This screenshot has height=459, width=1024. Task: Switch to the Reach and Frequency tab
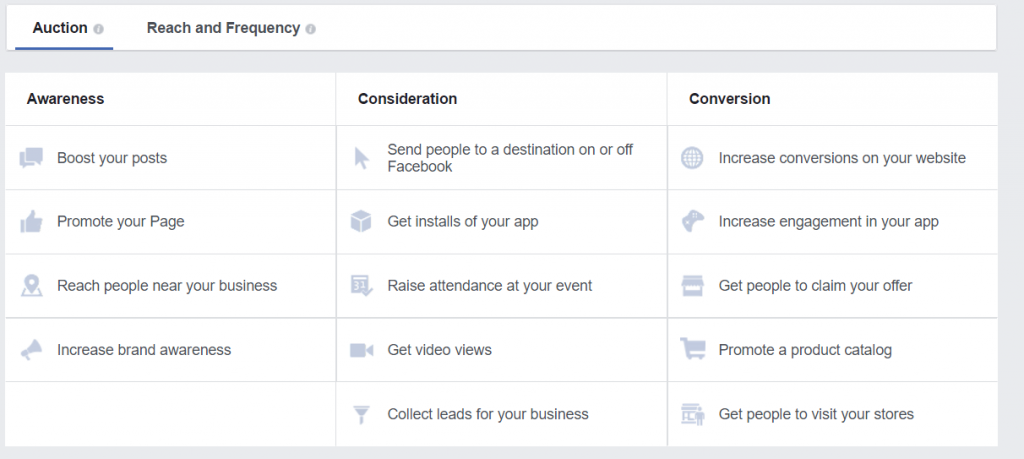pyautogui.click(x=231, y=28)
